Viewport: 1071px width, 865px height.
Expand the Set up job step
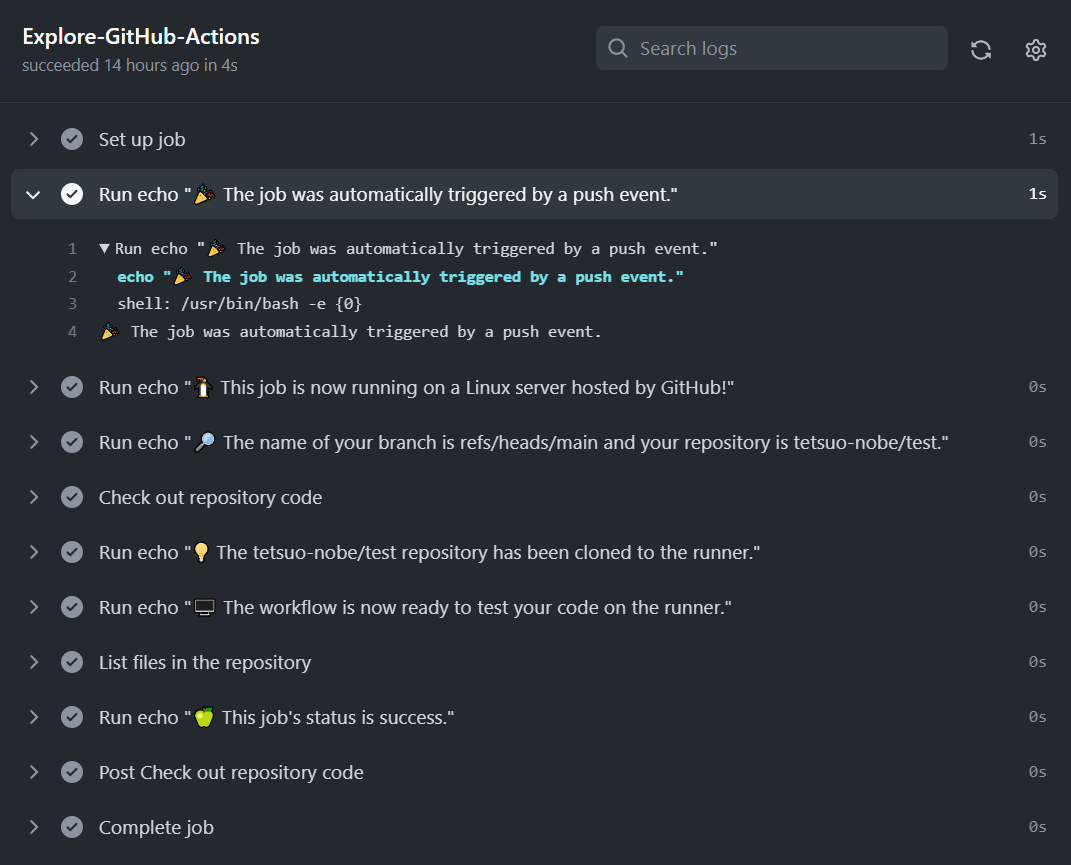pyautogui.click(x=34, y=139)
